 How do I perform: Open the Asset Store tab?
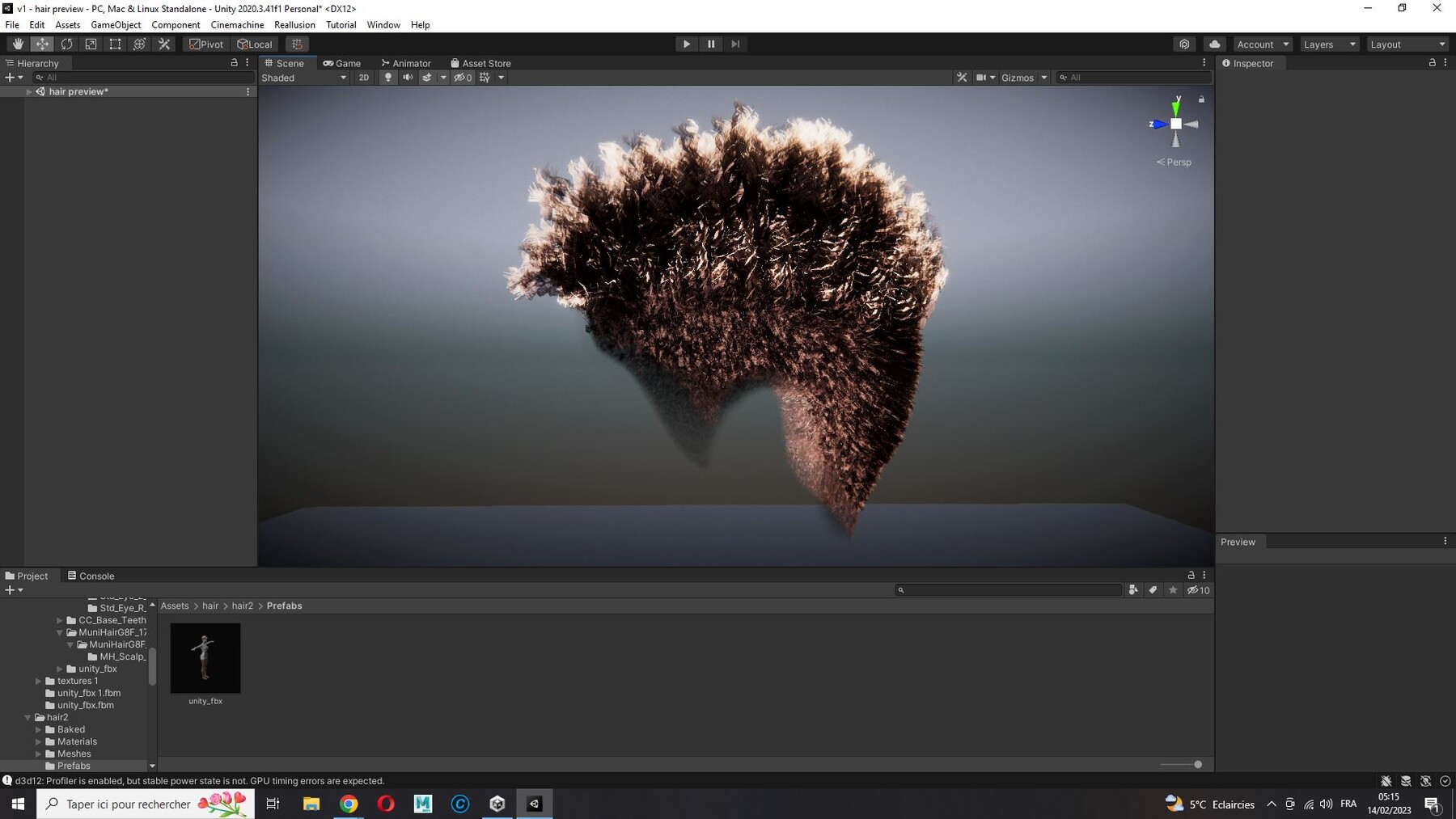[480, 63]
